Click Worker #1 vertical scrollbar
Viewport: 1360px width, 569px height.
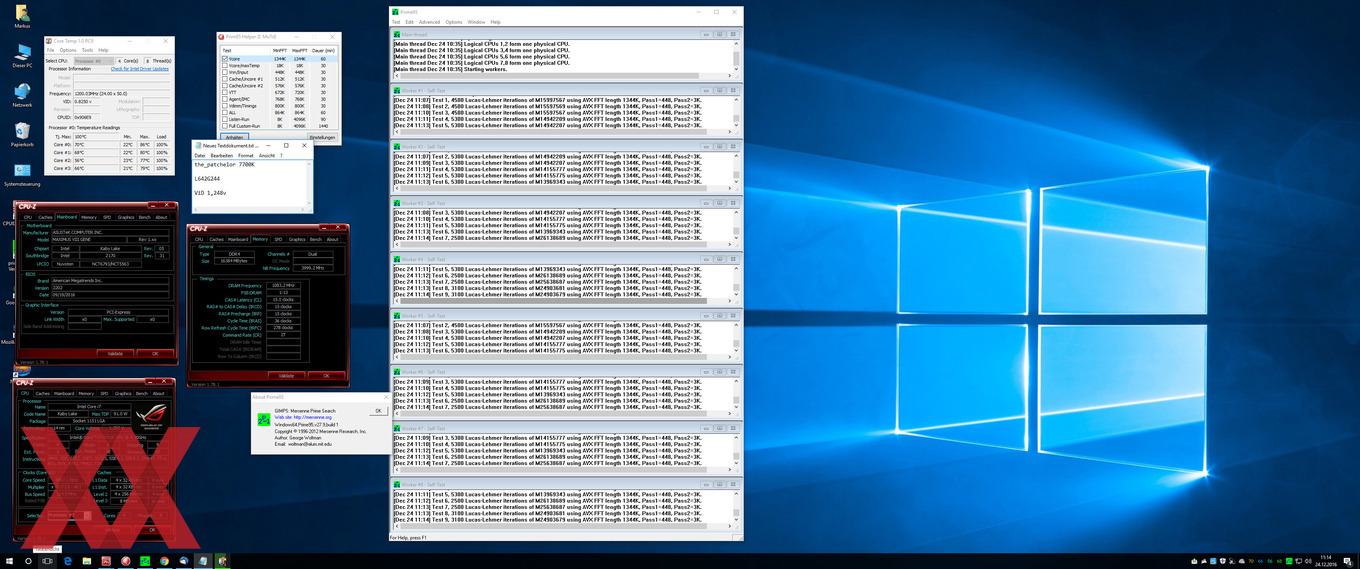click(x=737, y=113)
